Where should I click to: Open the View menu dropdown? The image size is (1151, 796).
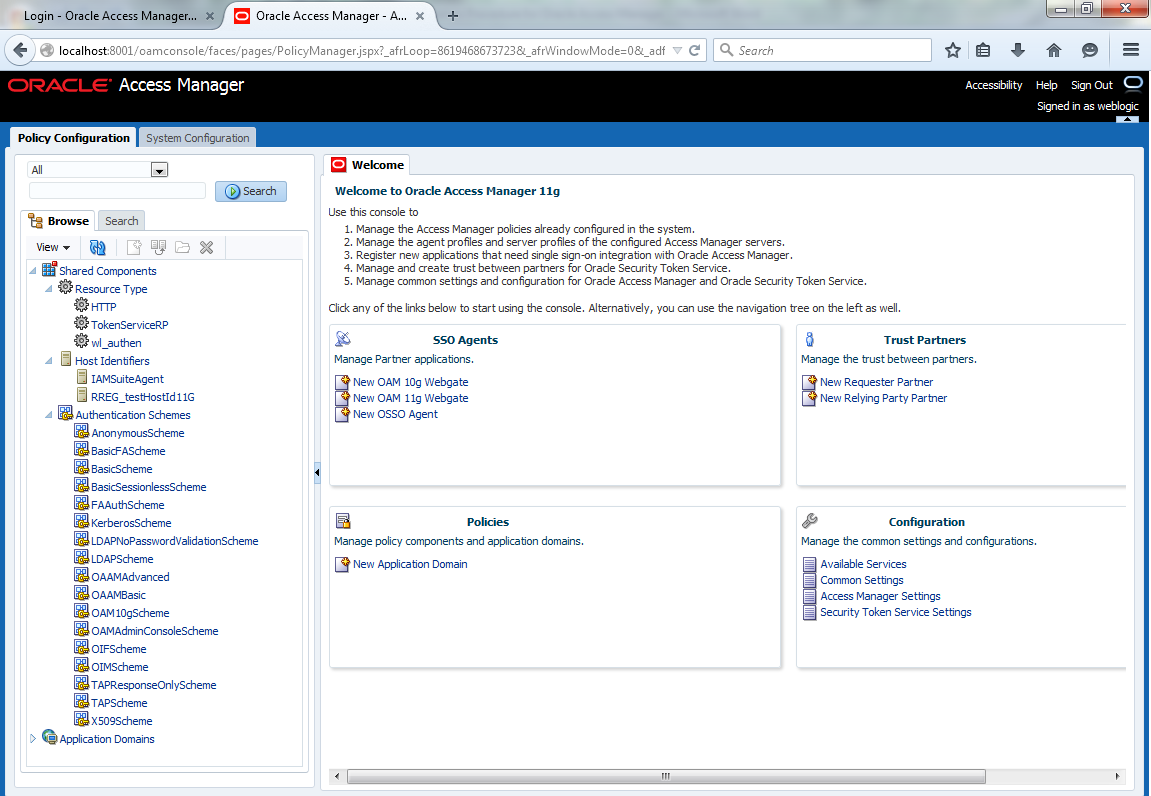(54, 247)
